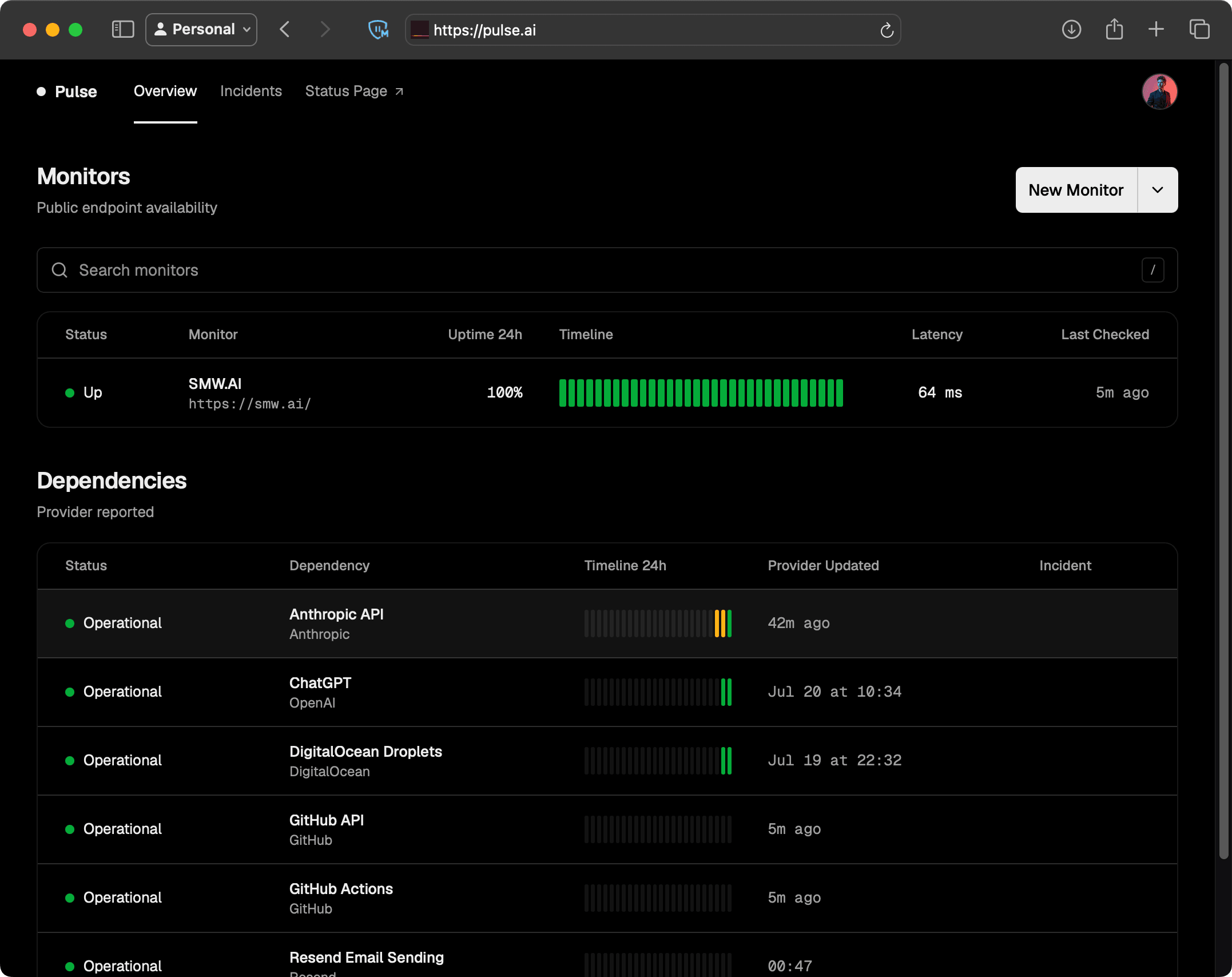This screenshot has height=977, width=1232.
Task: Click the New Monitor button
Action: point(1076,190)
